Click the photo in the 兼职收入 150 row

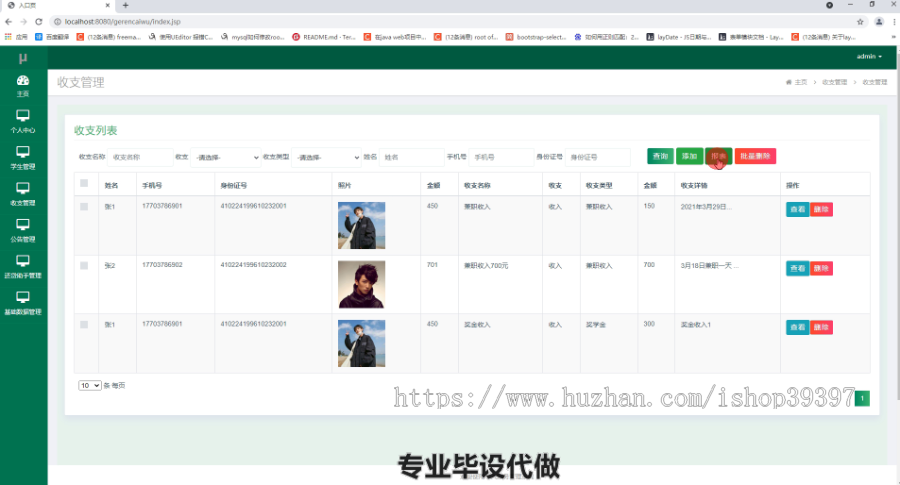[362, 226]
